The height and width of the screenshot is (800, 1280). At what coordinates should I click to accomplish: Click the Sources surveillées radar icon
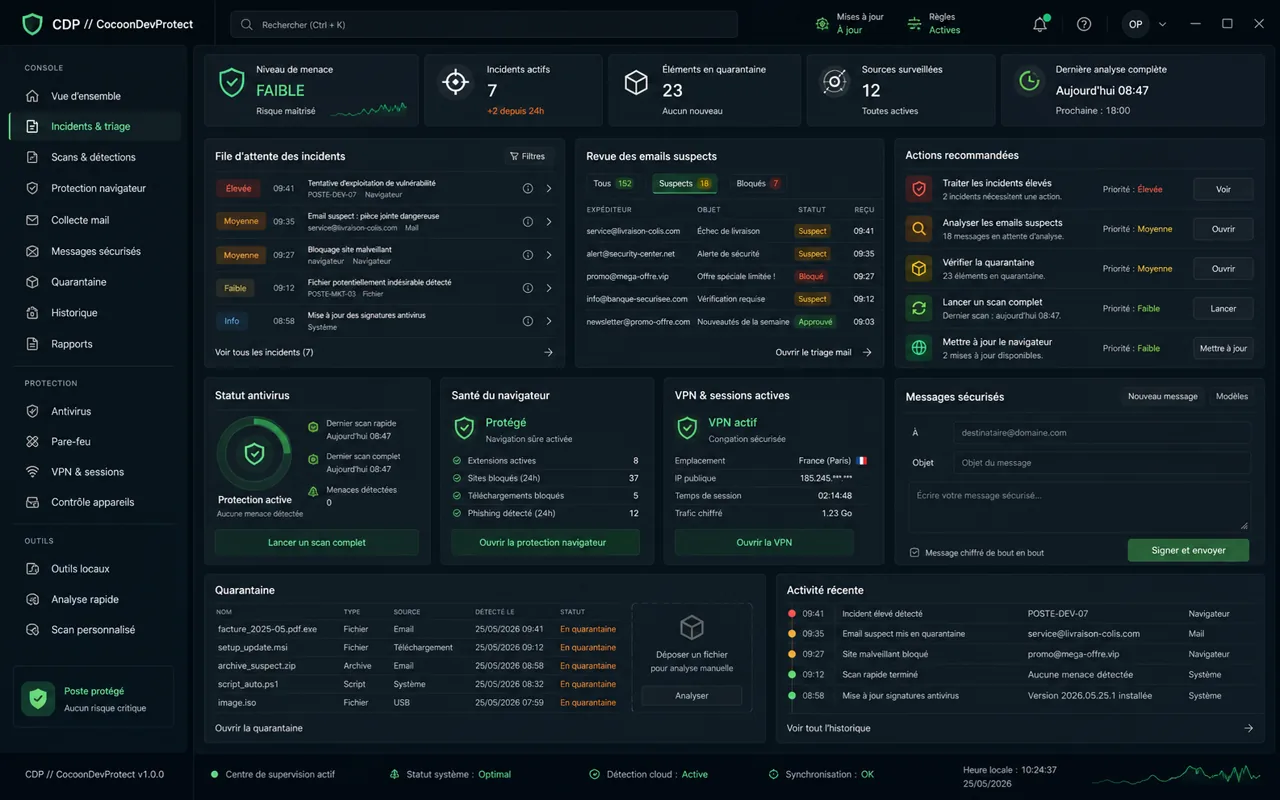pyautogui.click(x=834, y=82)
